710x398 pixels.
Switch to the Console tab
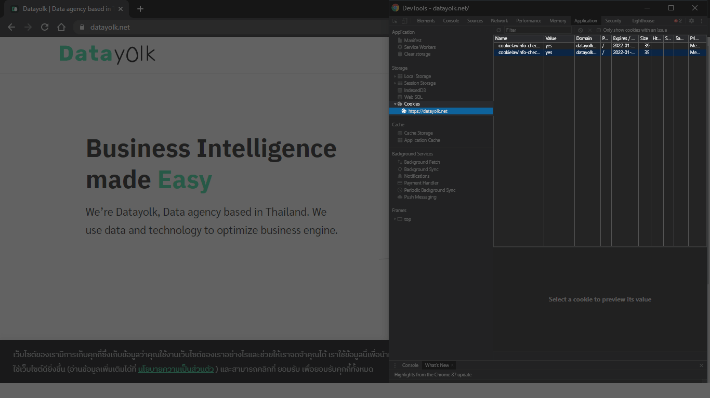click(x=451, y=21)
